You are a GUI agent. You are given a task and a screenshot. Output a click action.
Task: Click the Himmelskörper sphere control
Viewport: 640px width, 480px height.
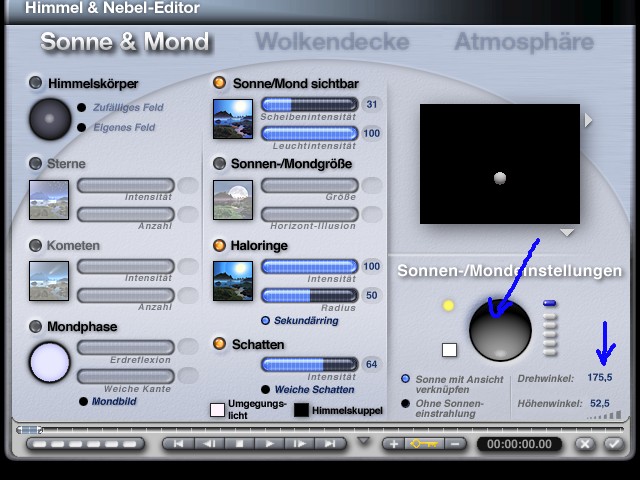pos(50,119)
